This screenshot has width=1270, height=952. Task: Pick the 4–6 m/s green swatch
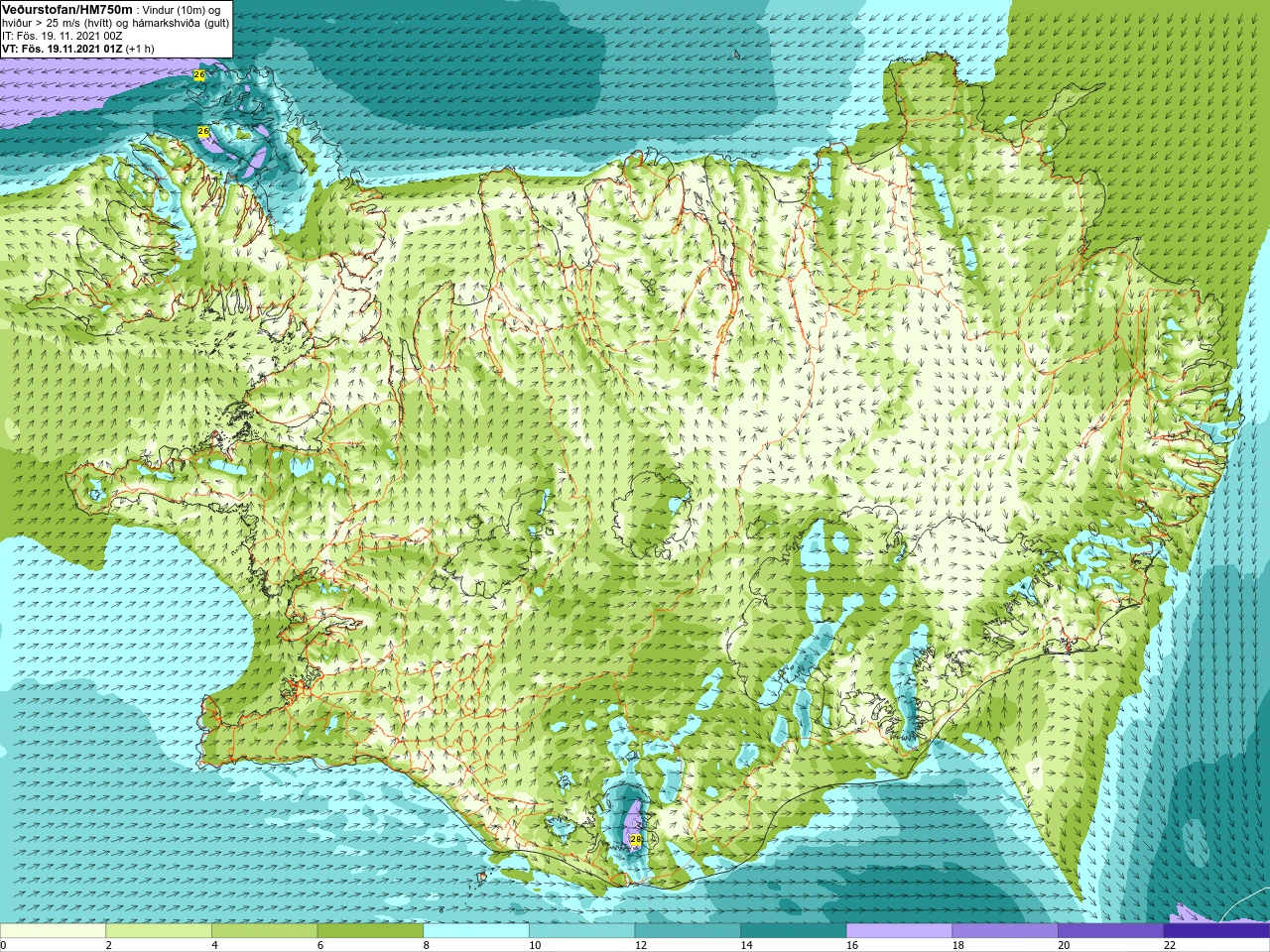265,931
